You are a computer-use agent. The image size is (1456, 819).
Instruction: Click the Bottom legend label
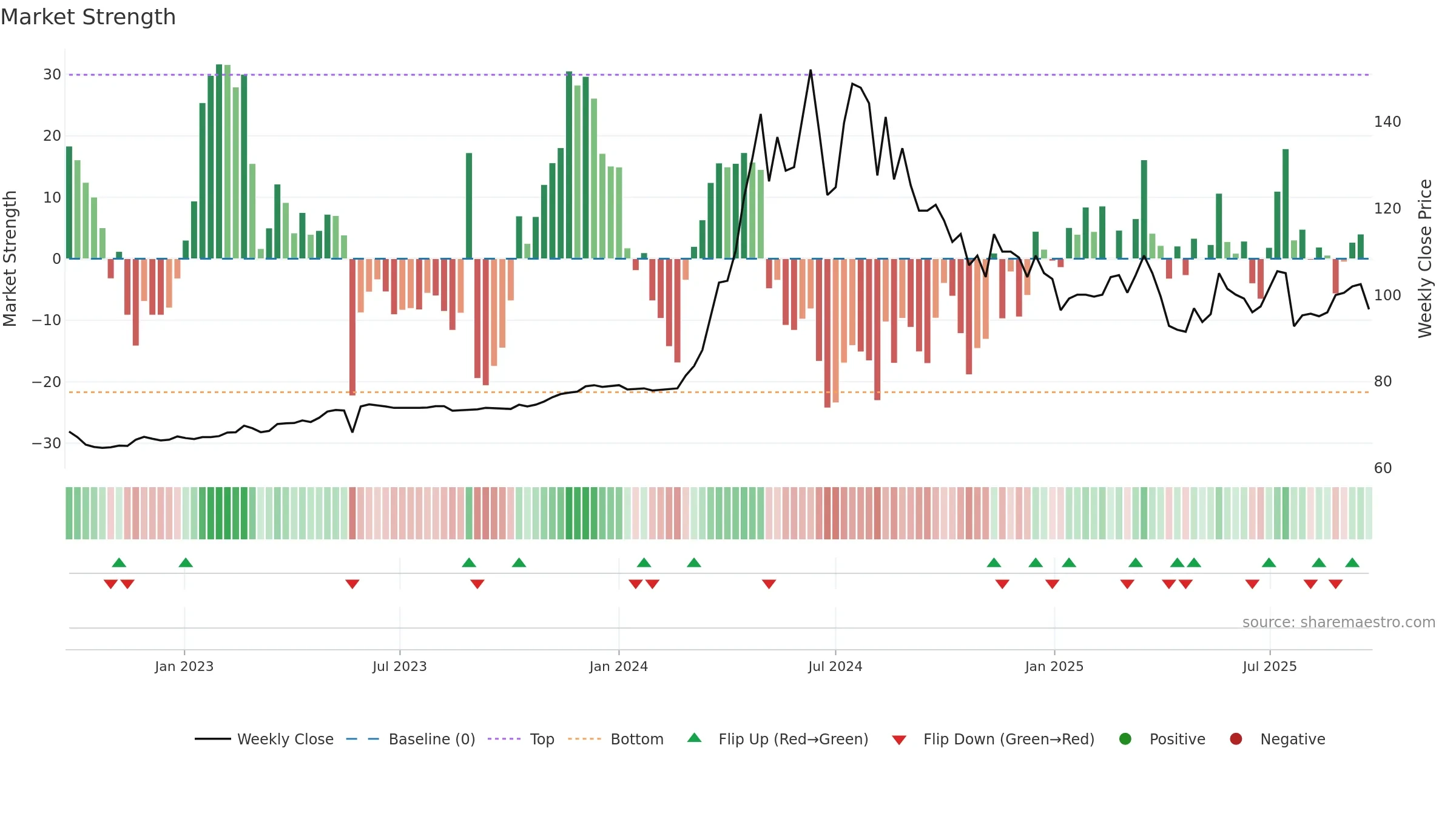[x=637, y=739]
